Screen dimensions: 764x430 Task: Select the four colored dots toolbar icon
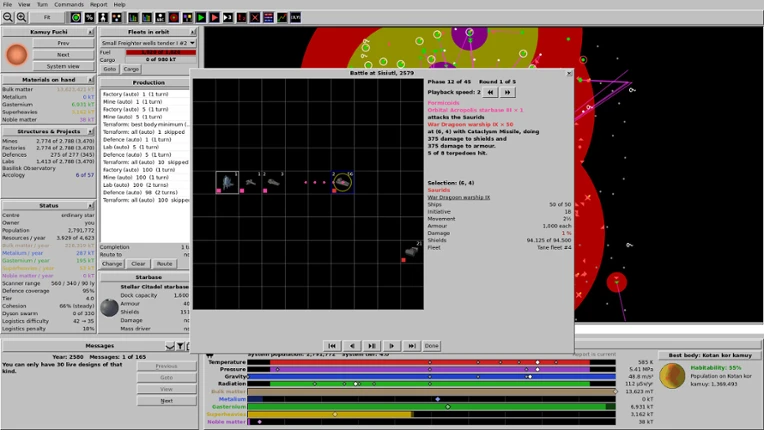pos(117,18)
